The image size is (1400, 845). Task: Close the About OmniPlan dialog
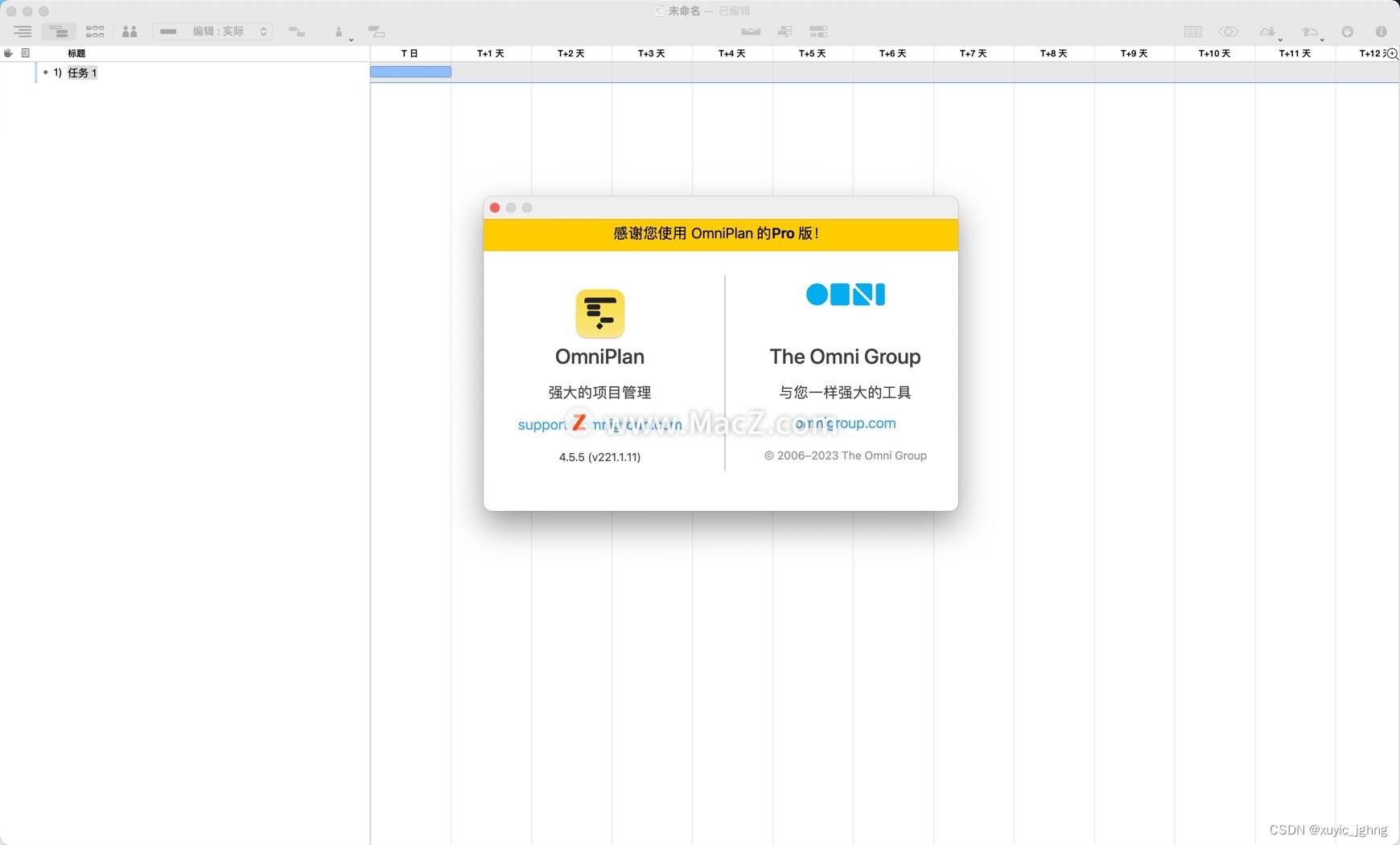pos(495,208)
